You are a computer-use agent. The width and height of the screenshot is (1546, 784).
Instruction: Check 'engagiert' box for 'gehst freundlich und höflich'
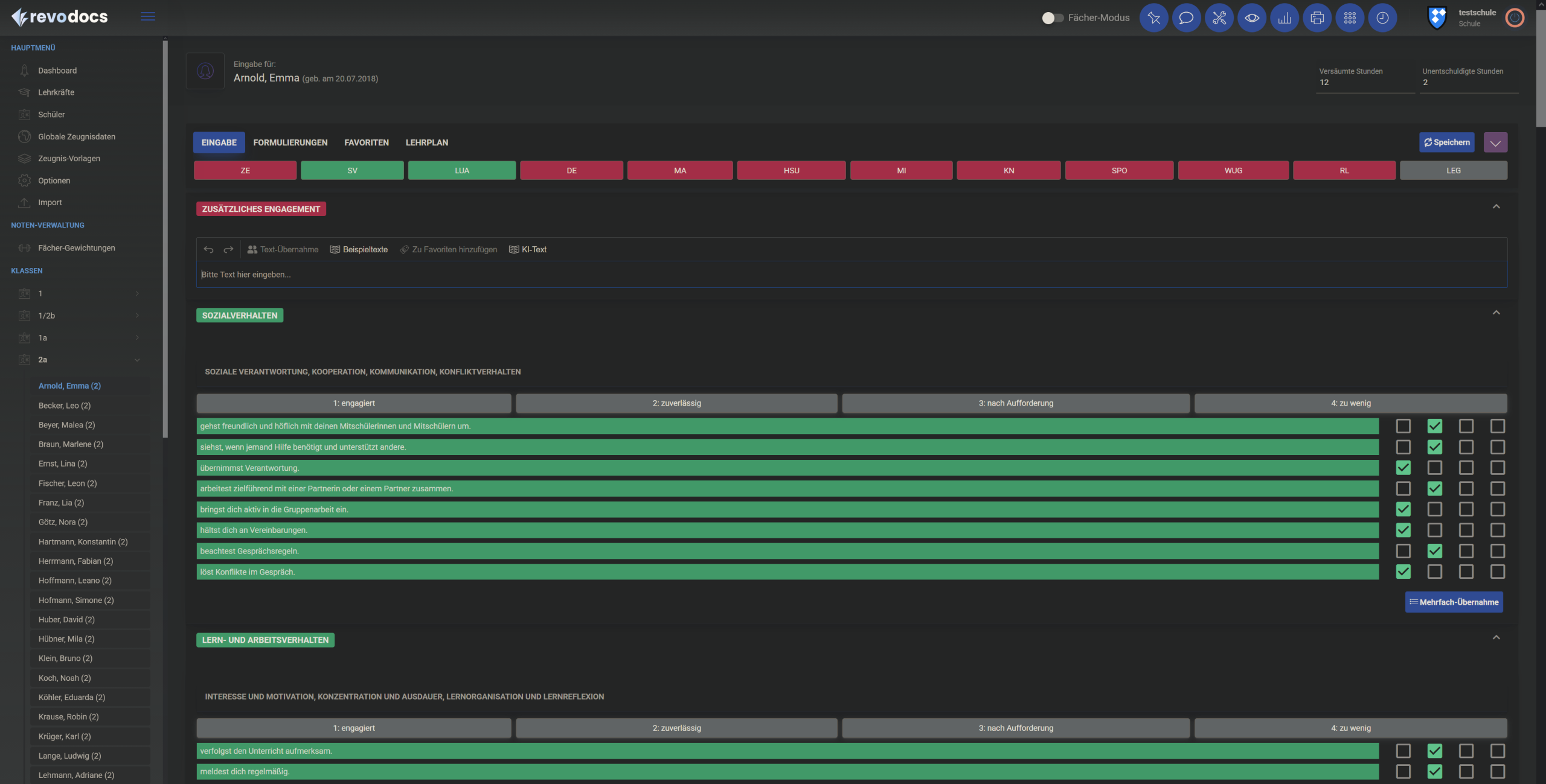[1403, 426]
